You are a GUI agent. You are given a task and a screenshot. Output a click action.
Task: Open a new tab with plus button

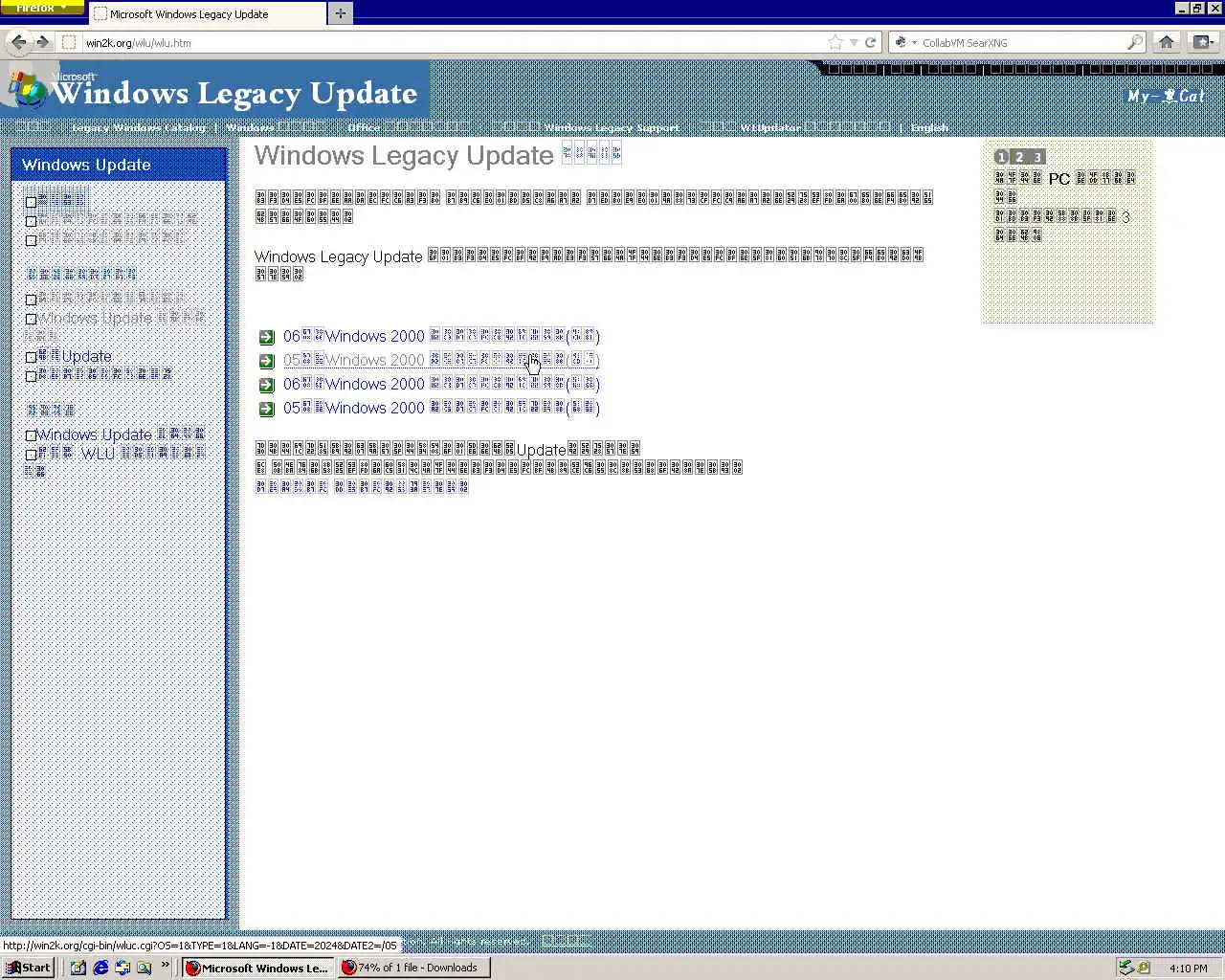click(x=340, y=13)
